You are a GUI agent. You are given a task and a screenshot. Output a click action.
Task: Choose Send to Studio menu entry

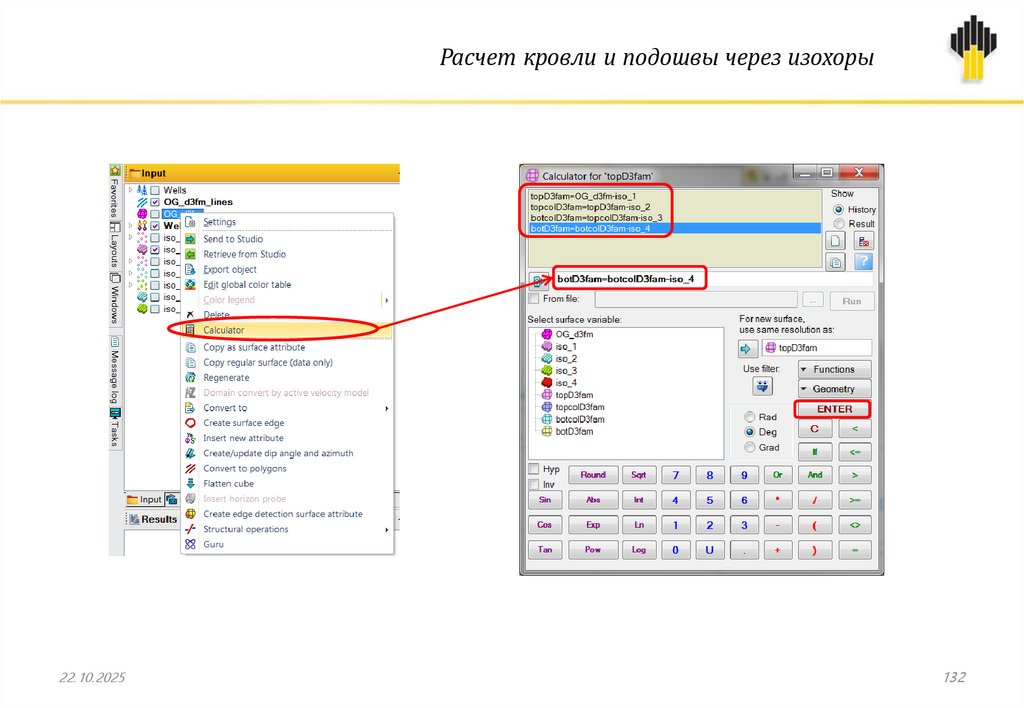pyautogui.click(x=287, y=239)
